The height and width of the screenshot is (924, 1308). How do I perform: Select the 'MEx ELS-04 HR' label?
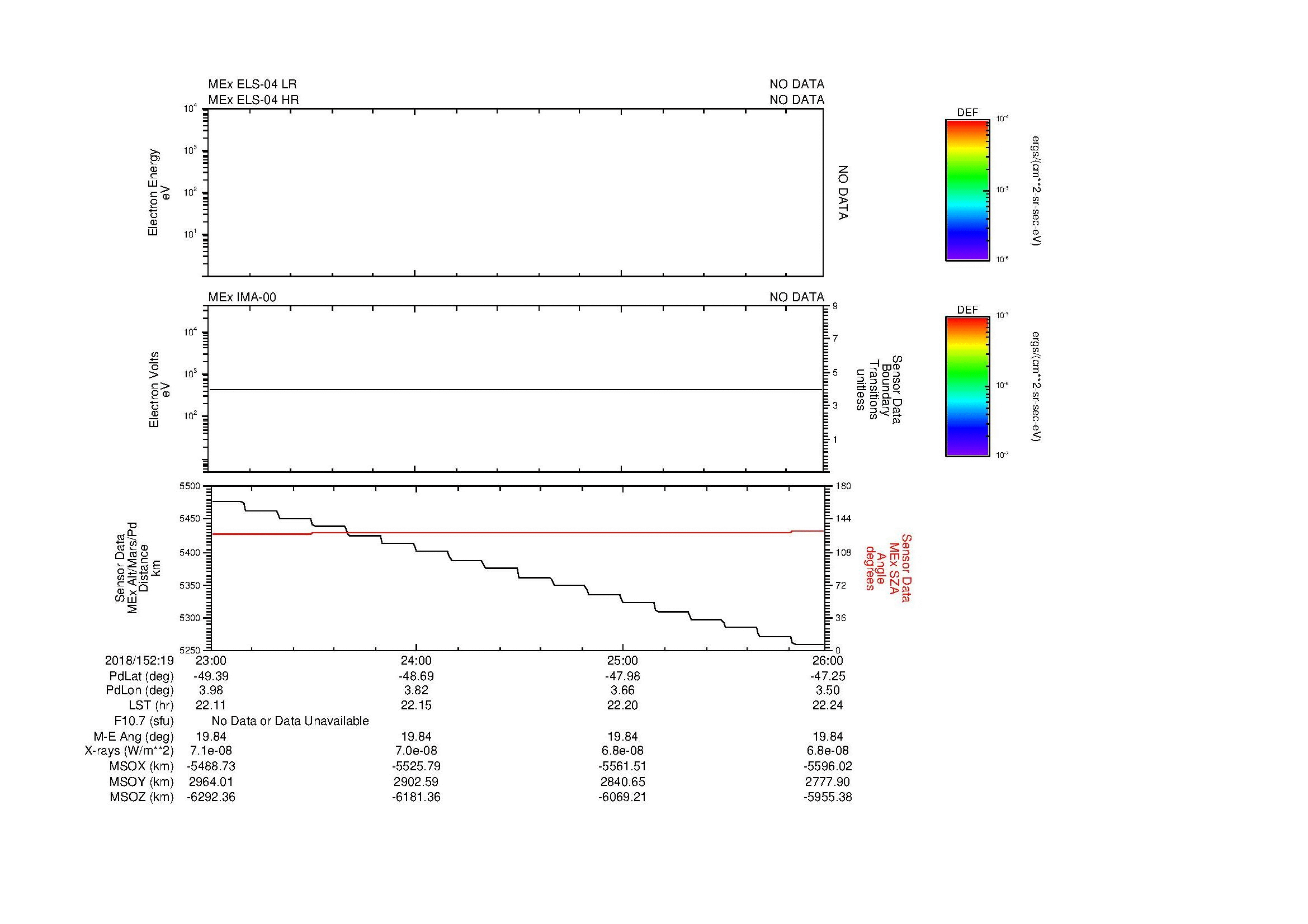pyautogui.click(x=253, y=99)
